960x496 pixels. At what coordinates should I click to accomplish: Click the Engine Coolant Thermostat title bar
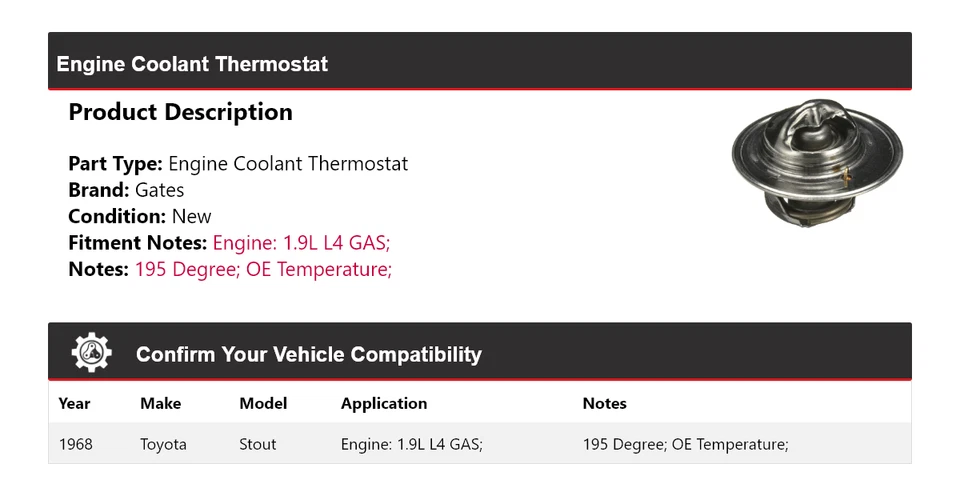tap(192, 64)
